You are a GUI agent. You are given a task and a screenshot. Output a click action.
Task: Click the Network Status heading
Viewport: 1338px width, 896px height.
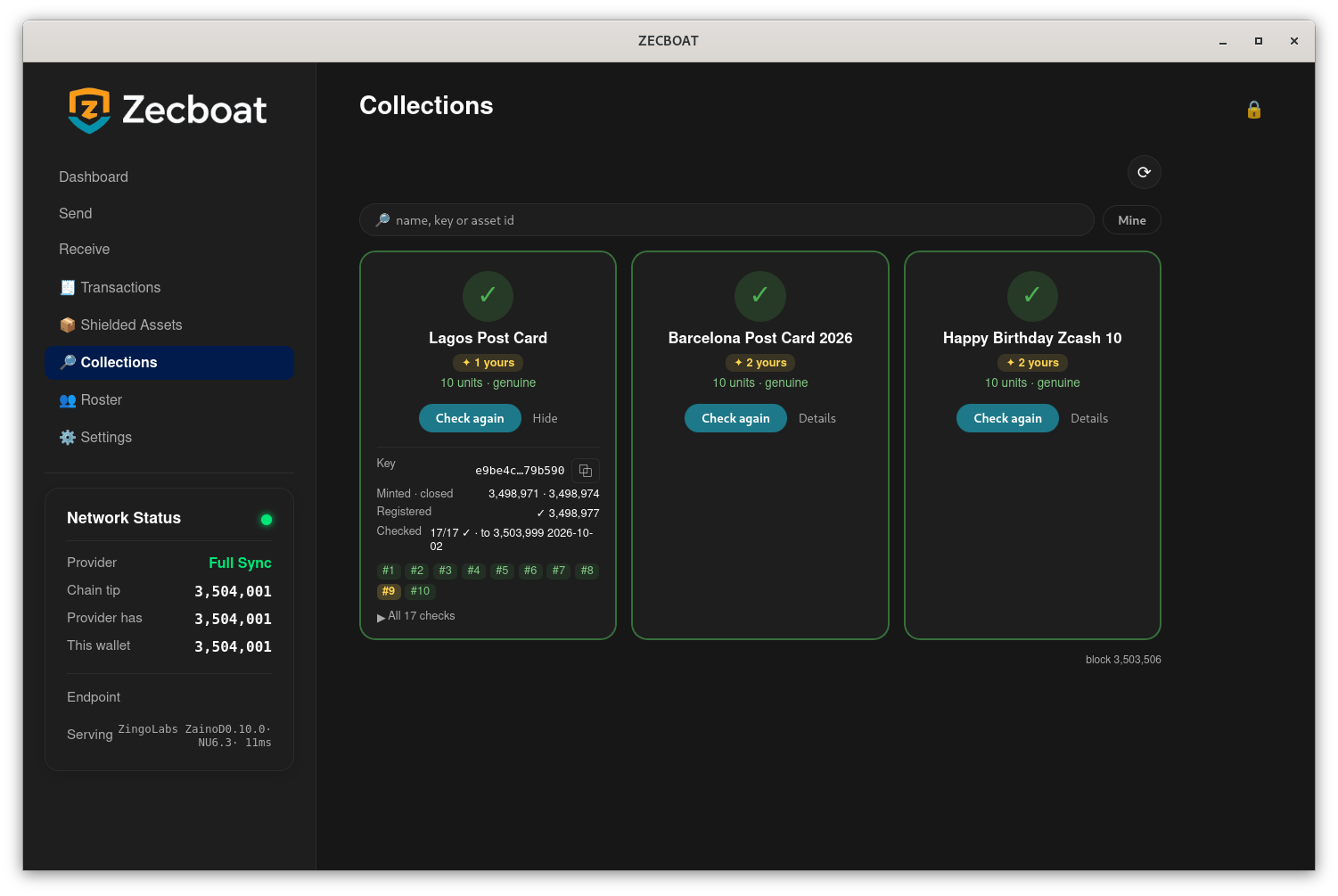[124, 518]
